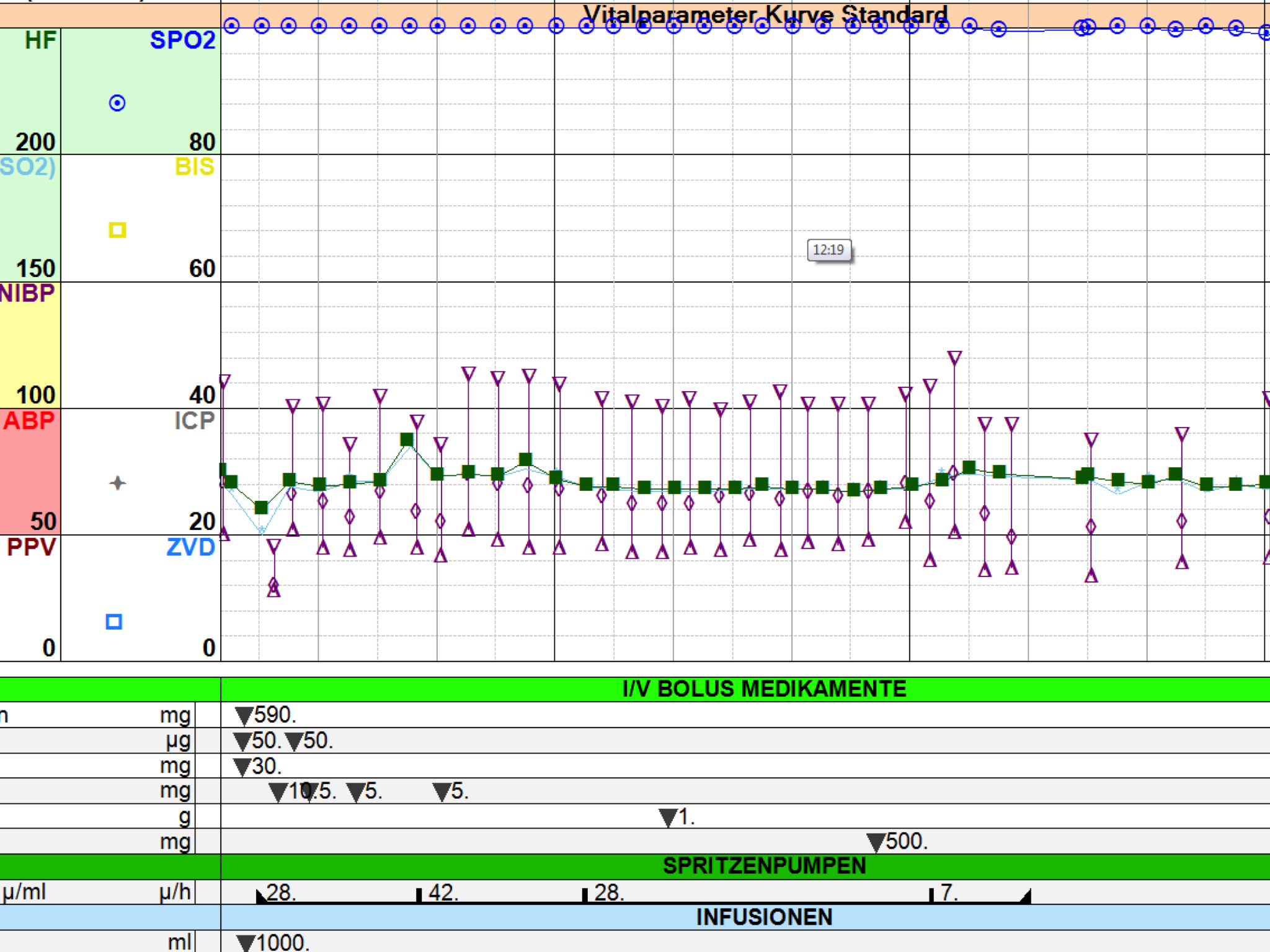
Task: Click the blue ZVD square legend icon
Action: (x=114, y=622)
